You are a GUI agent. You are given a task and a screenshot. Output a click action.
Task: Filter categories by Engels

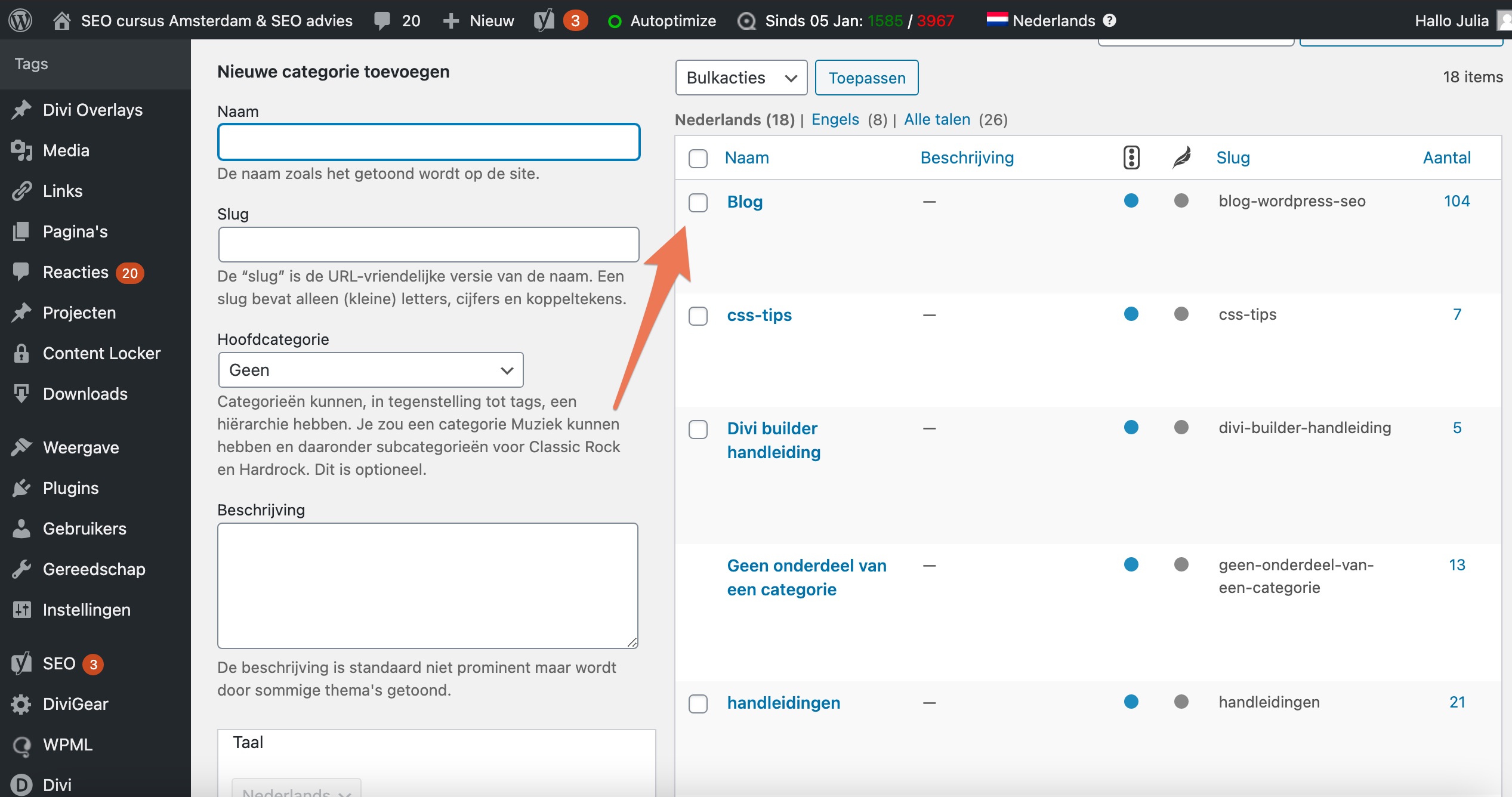coord(835,119)
